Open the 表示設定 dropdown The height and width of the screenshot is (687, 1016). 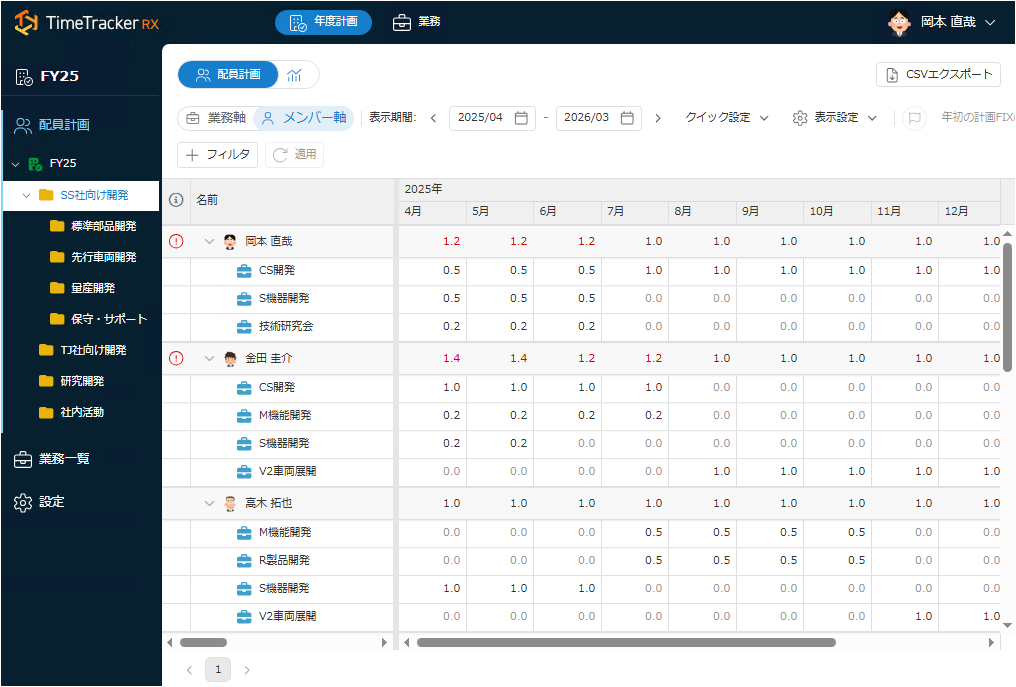pyautogui.click(x=835, y=118)
